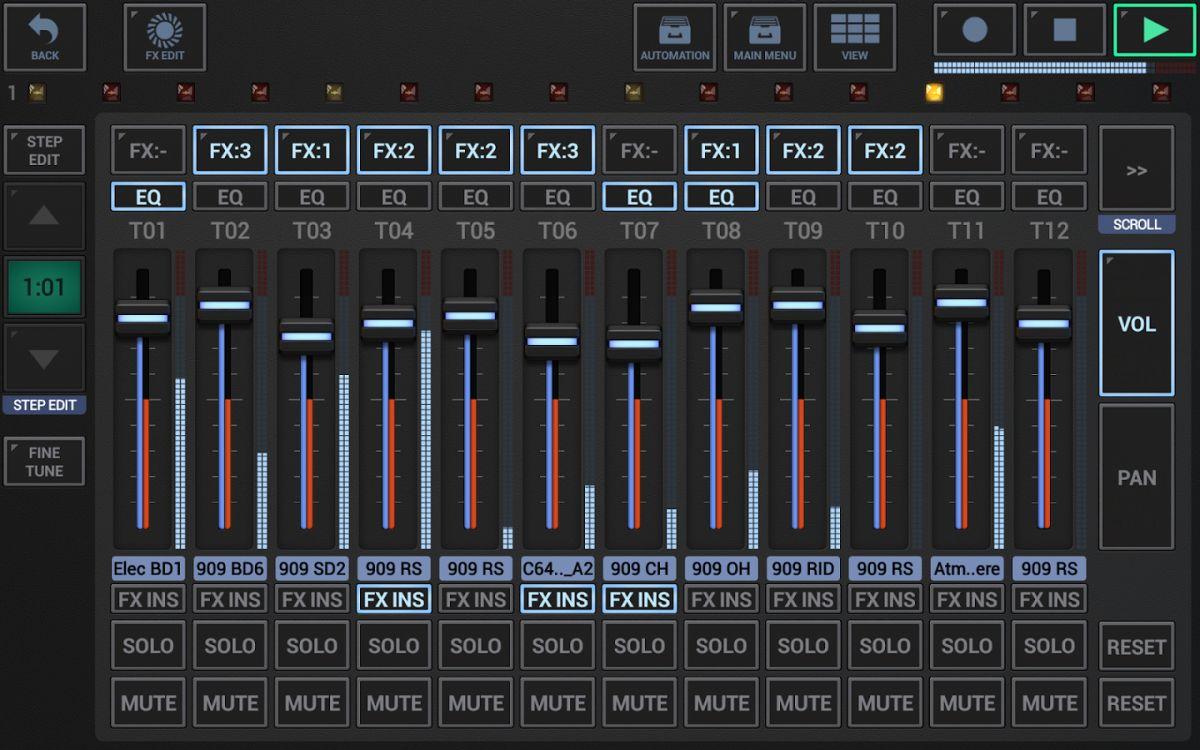Open the View grid menu
The height and width of the screenshot is (750, 1200).
coord(855,37)
